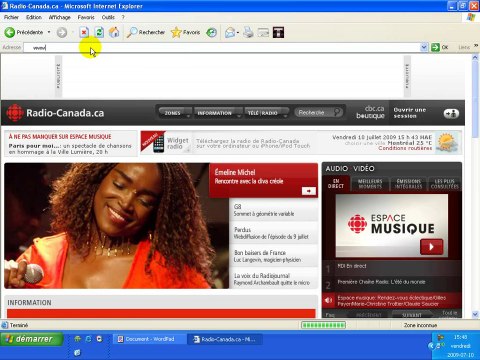The height and width of the screenshot is (360, 480).
Task: Select the ÉMISSIONS INTÉGRALES tab
Action: [x=408, y=184]
